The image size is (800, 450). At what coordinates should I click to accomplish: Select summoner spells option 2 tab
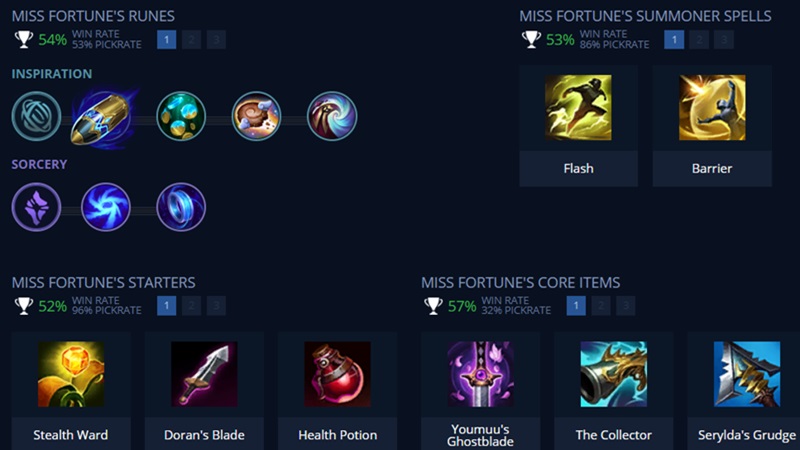coord(699,39)
